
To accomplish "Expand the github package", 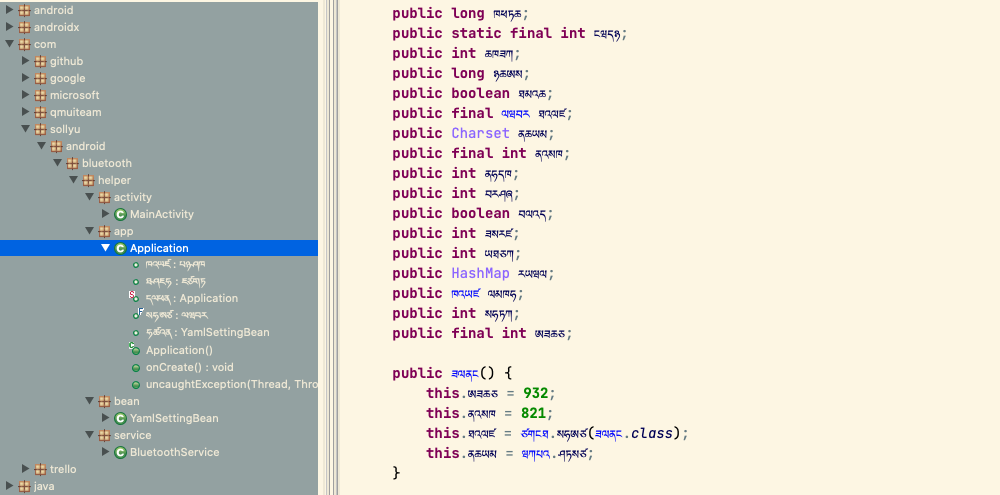I will point(26,61).
